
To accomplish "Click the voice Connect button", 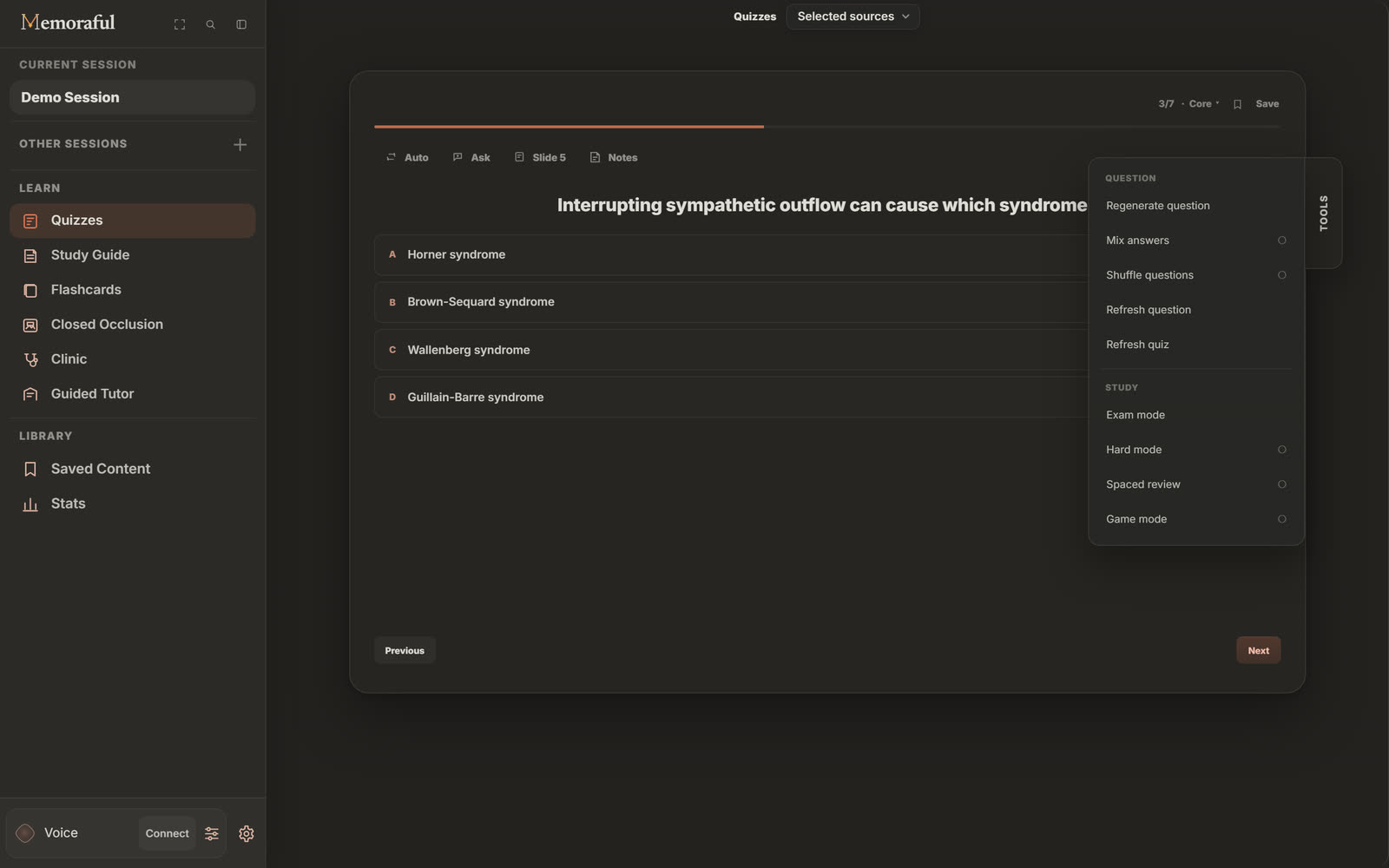I will [x=167, y=833].
